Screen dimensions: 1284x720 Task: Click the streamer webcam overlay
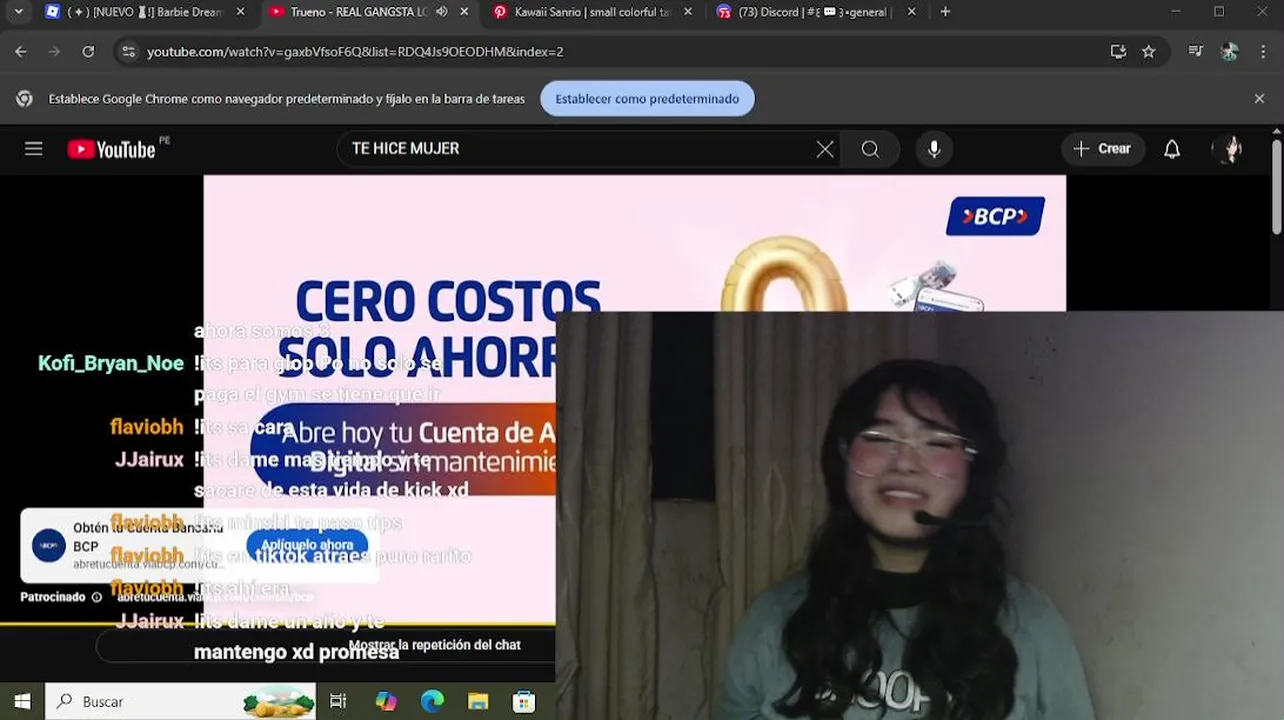[919, 516]
